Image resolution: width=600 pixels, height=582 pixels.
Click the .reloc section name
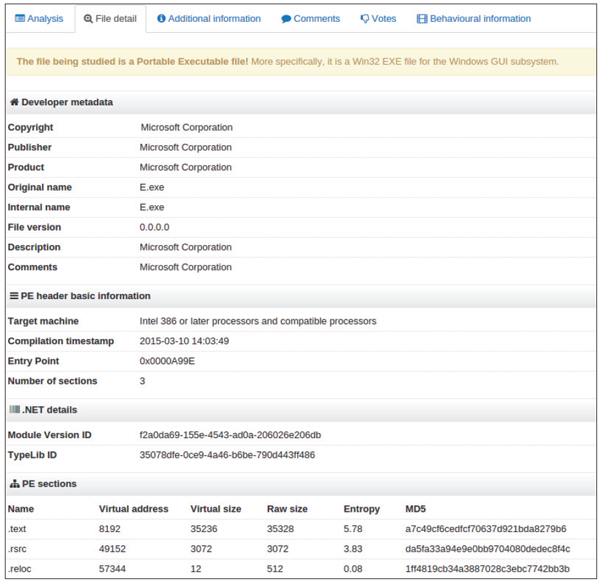tap(20, 569)
